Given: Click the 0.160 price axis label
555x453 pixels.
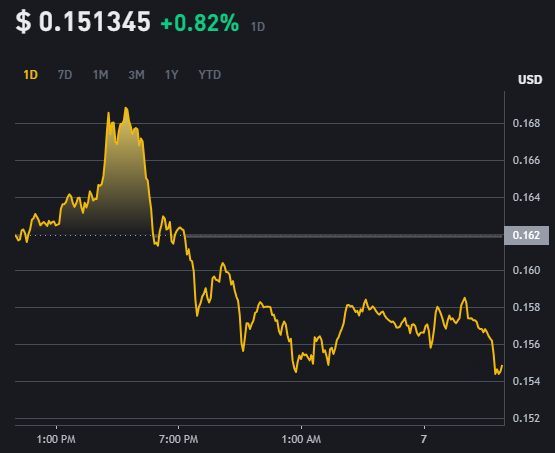Looking at the screenshot, I should coord(526,270).
